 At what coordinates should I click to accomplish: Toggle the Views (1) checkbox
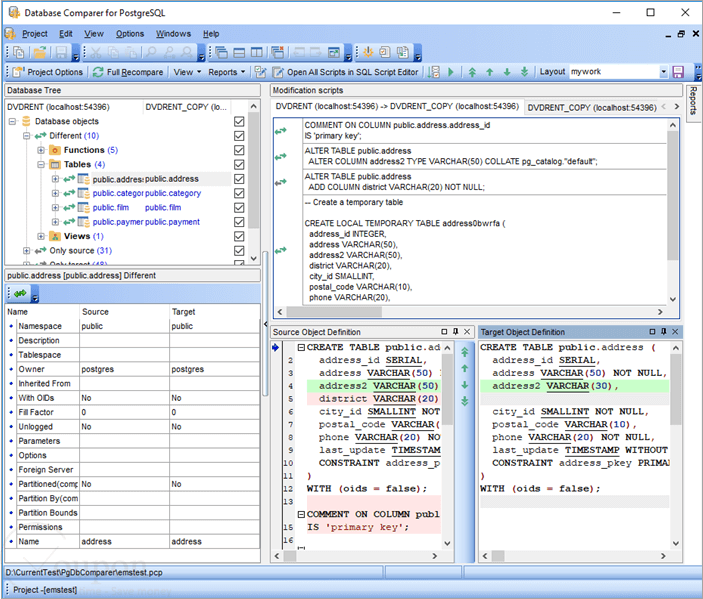pyautogui.click(x=239, y=236)
